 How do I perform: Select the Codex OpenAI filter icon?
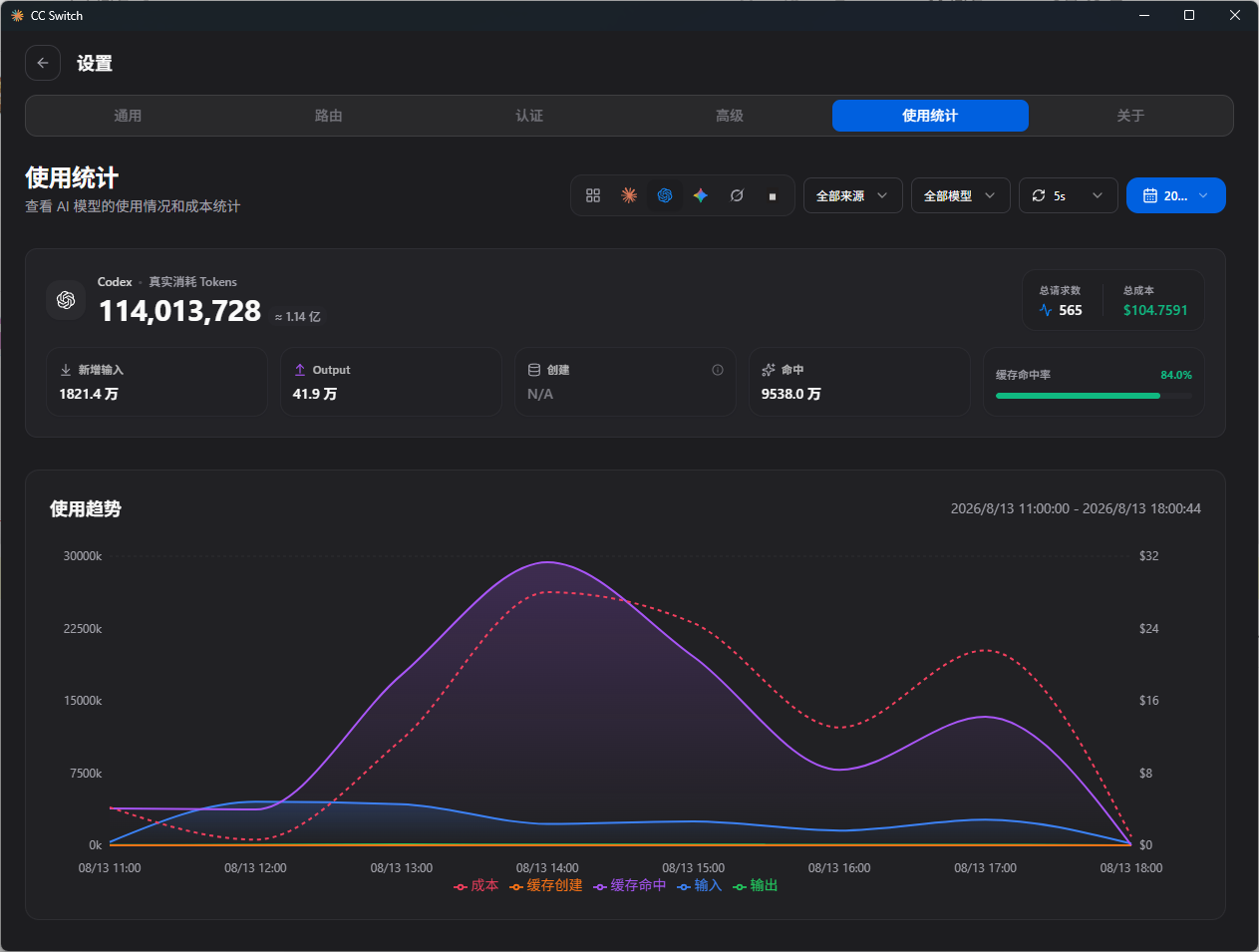[x=665, y=195]
